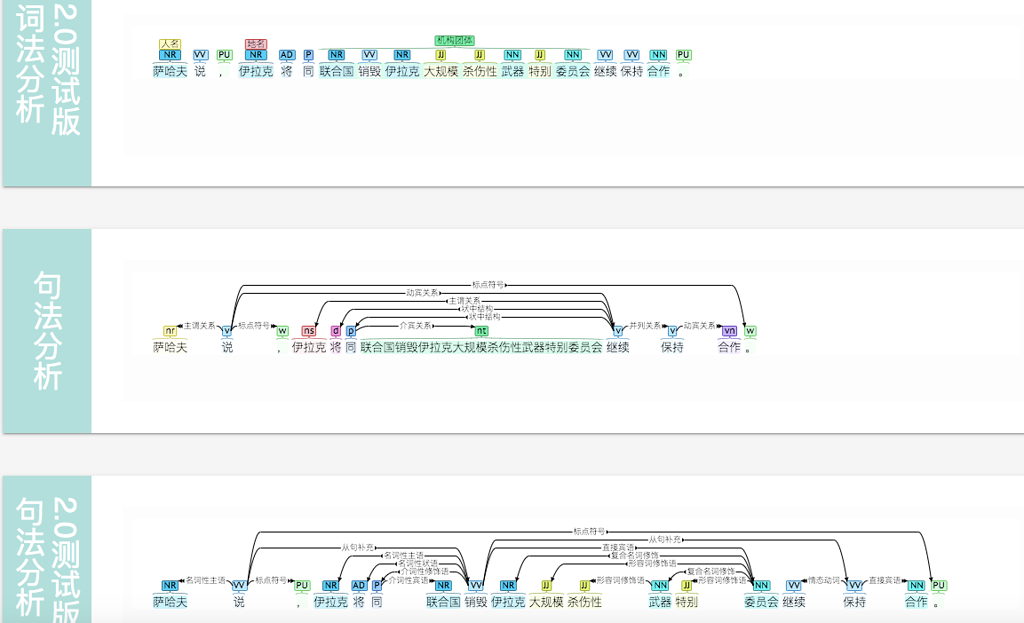
Task: Click the purple vn tag above 合作
Action: pos(729,330)
